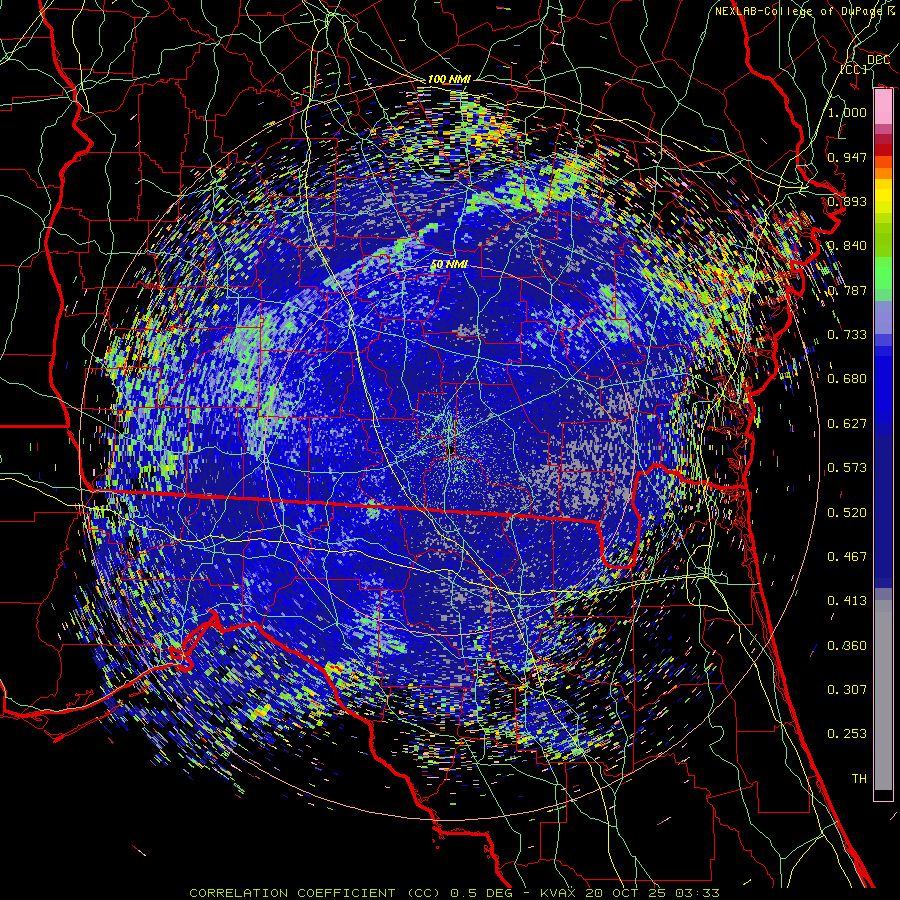Select the KVAX station identifier in caption

[x=560, y=893]
